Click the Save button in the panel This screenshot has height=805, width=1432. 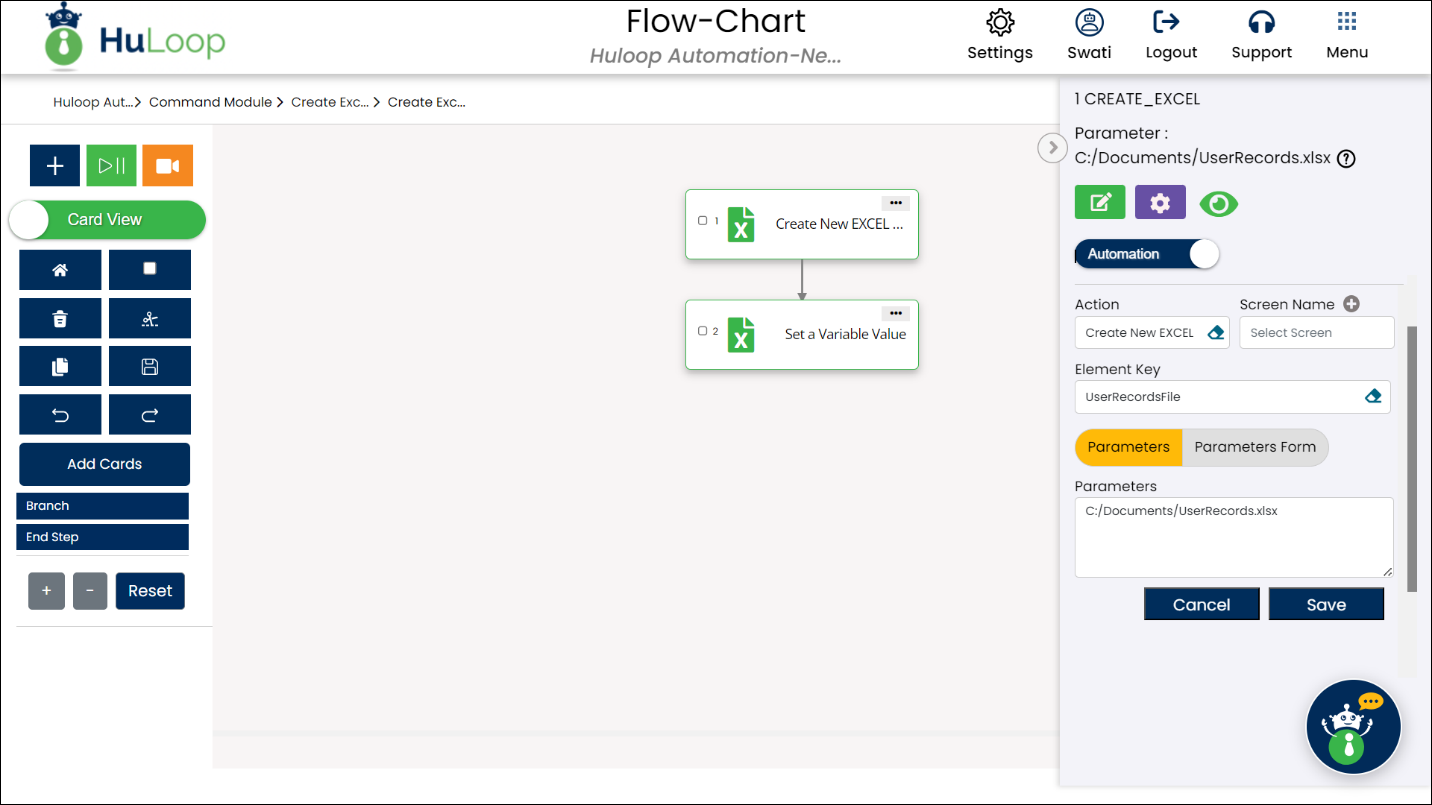[x=1326, y=604]
